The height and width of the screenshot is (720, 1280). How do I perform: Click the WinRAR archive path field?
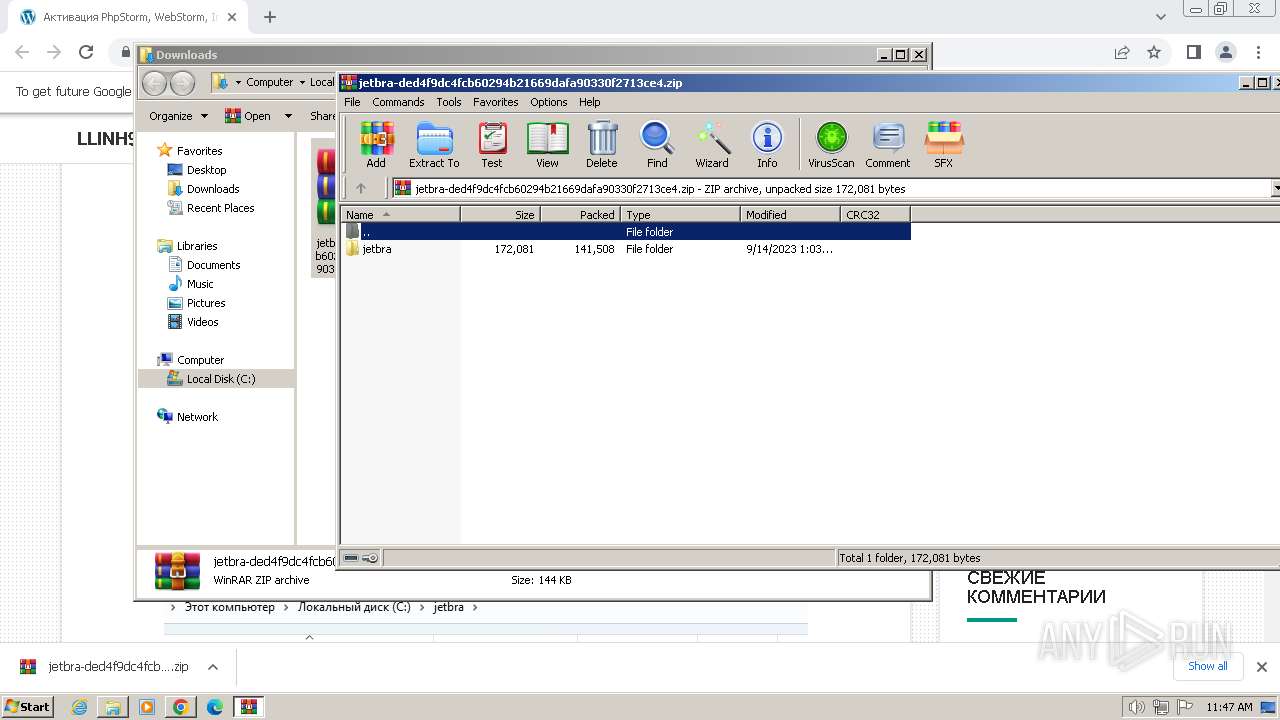[831, 188]
